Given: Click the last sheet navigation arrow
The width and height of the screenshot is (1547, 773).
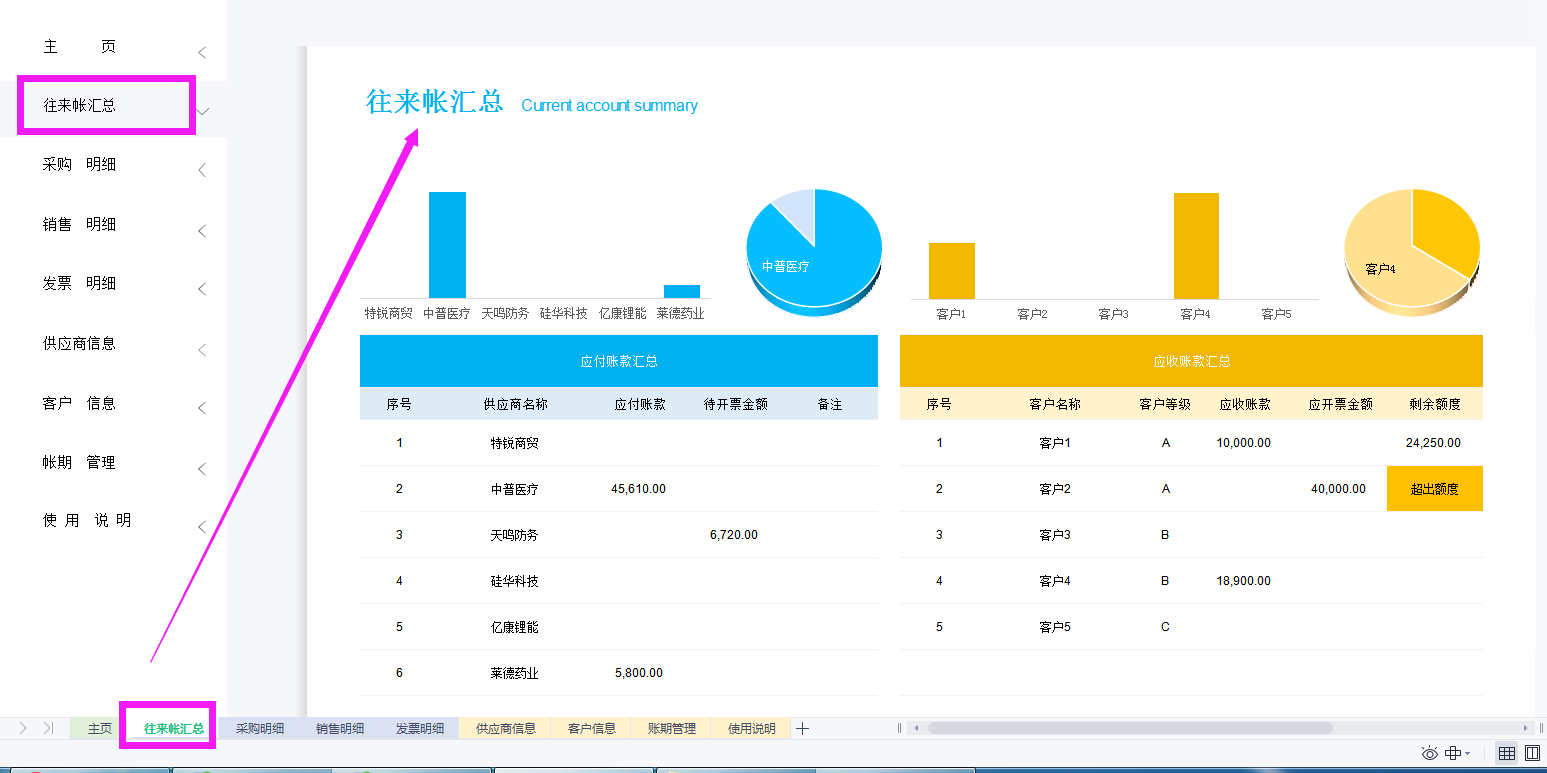Looking at the screenshot, I should 48,728.
